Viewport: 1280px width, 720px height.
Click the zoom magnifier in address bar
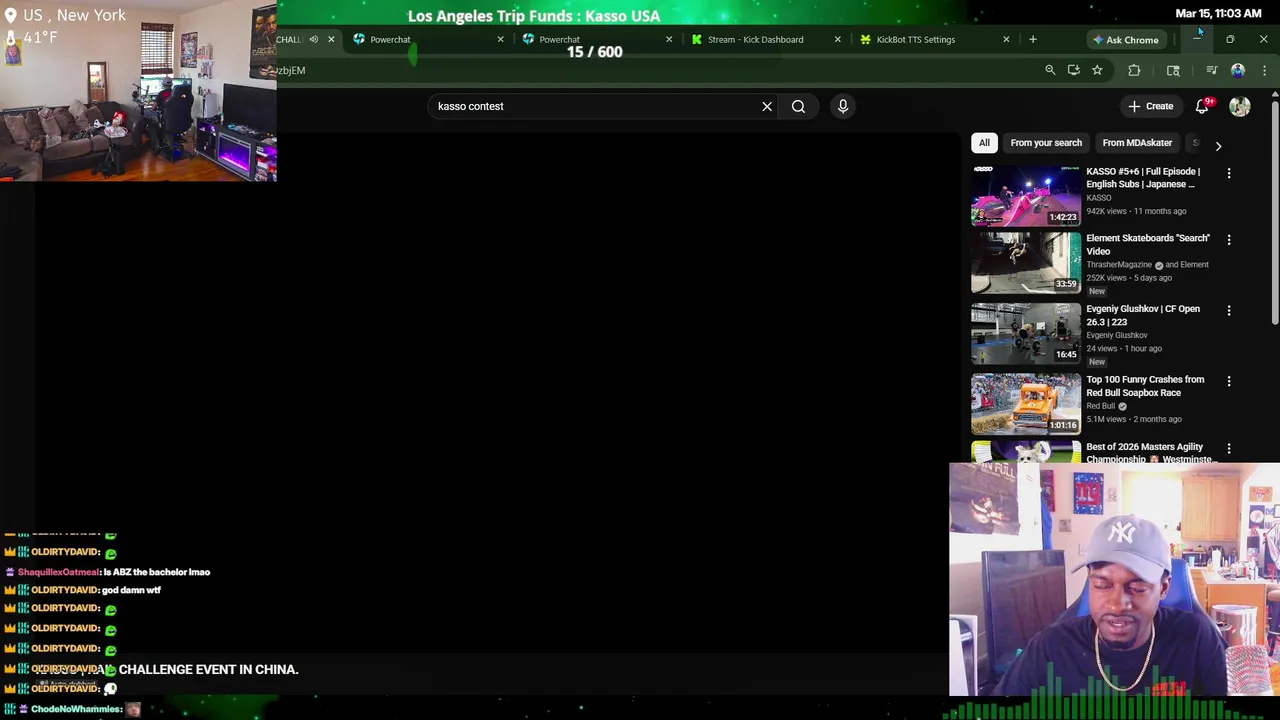[x=1050, y=70]
